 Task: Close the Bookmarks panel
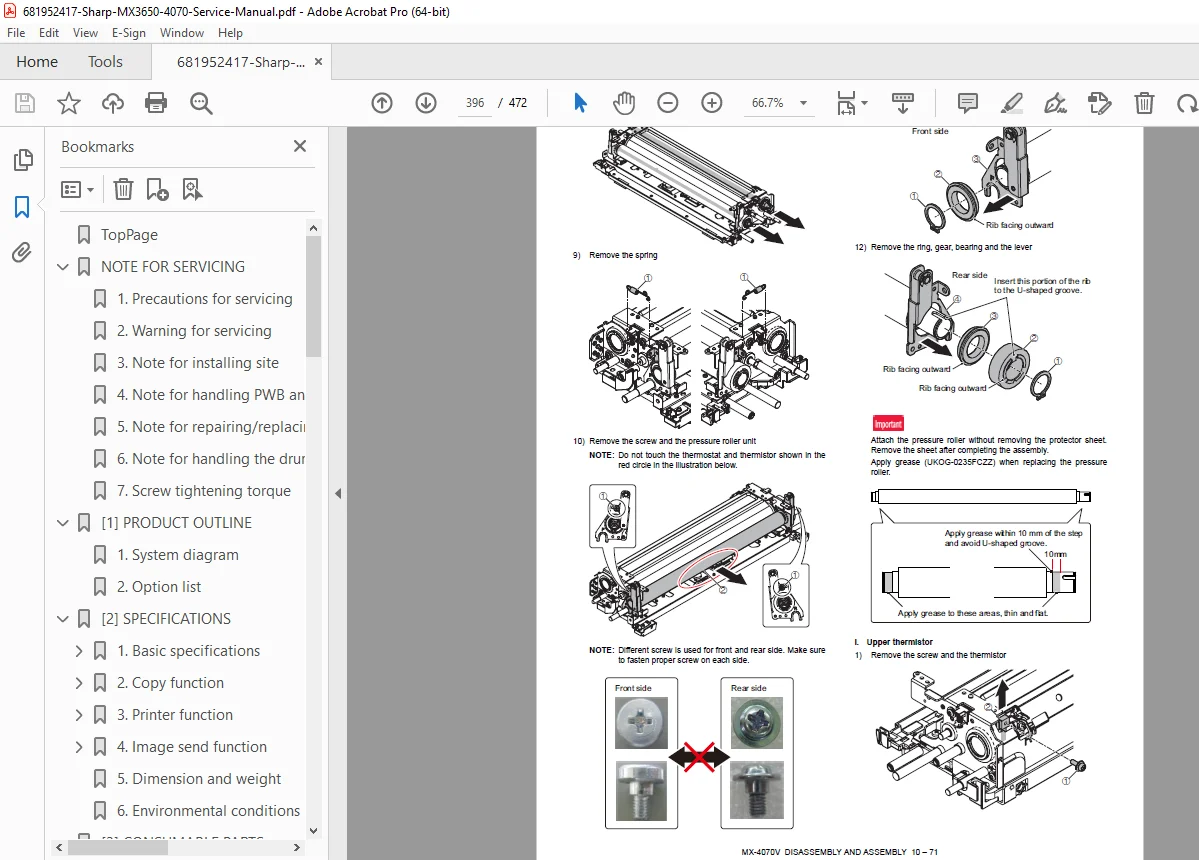tap(300, 146)
